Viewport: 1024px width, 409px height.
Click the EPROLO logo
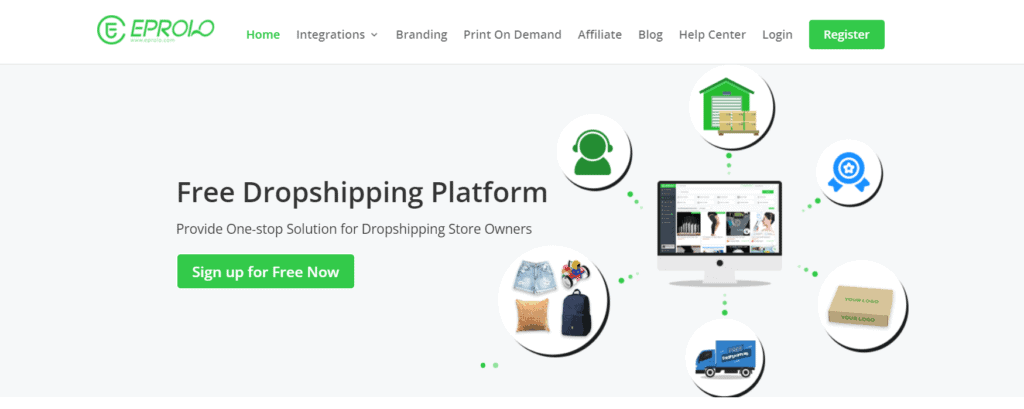pyautogui.click(x=155, y=31)
